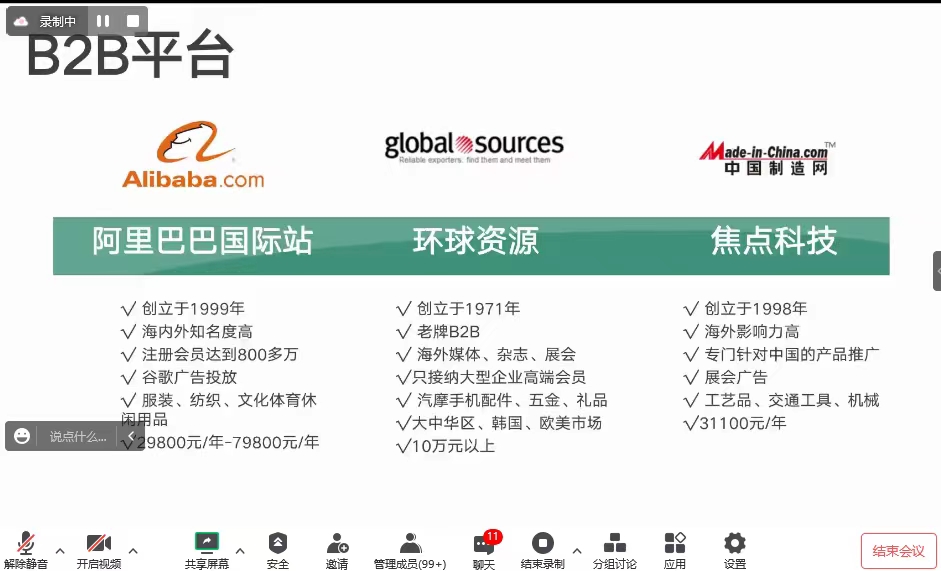Turn on camera with 开启视频

tap(98, 549)
